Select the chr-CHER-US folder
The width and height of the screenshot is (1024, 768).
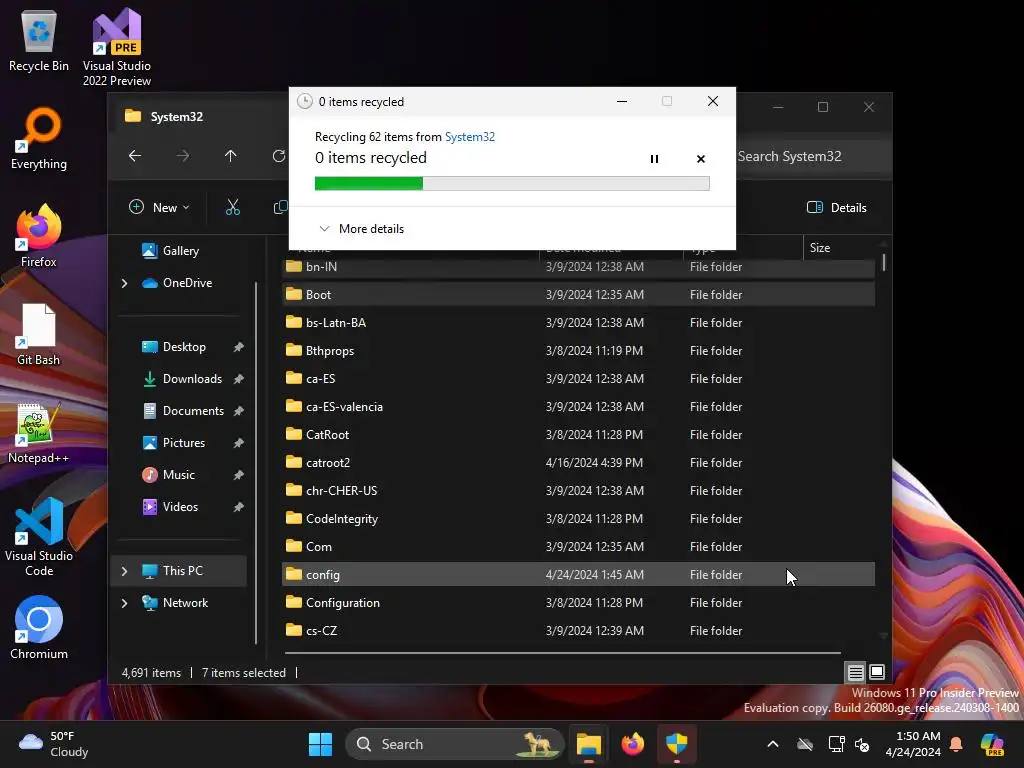(x=578, y=491)
